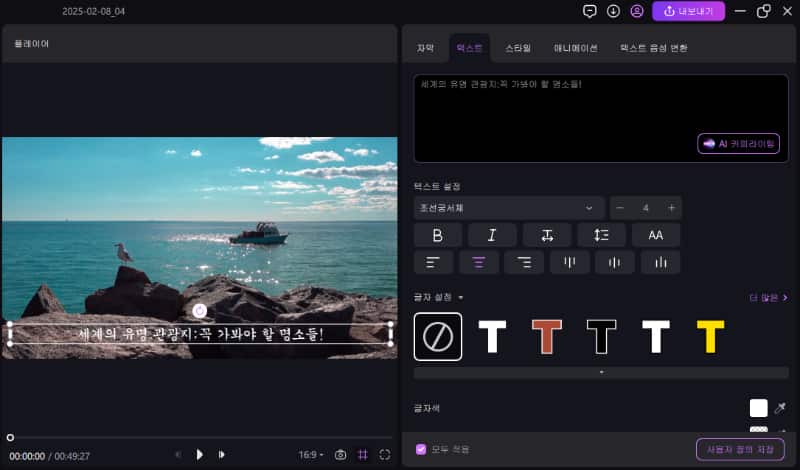Select the no-style text preset

coord(438,337)
